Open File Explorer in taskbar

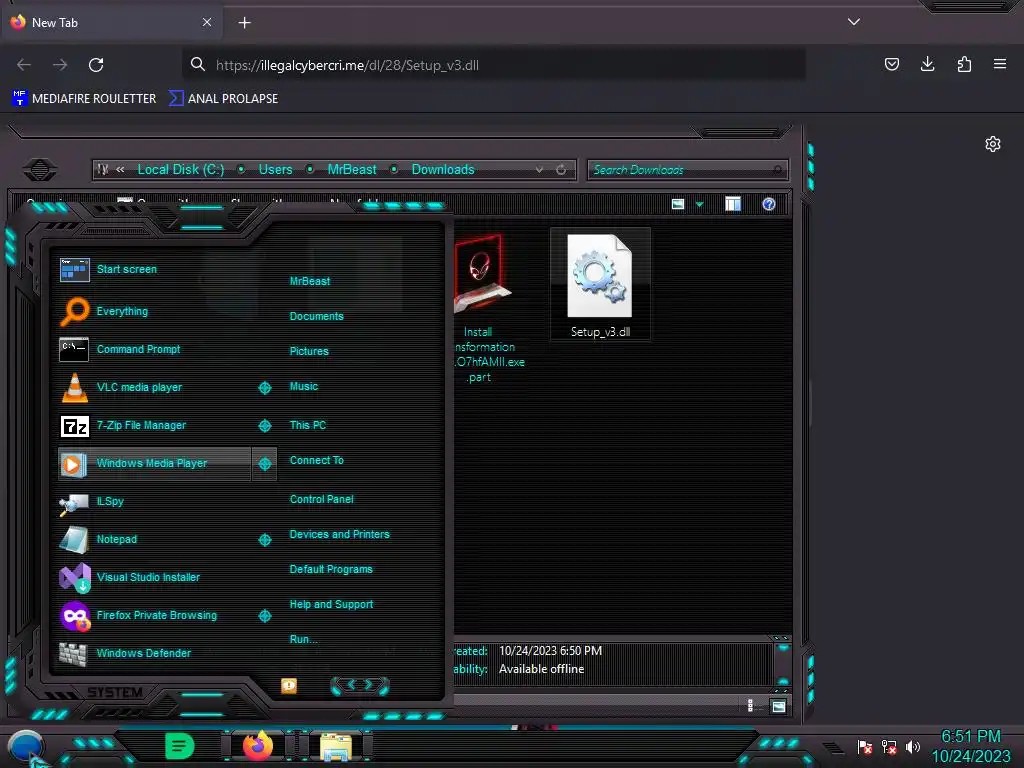tap(336, 746)
